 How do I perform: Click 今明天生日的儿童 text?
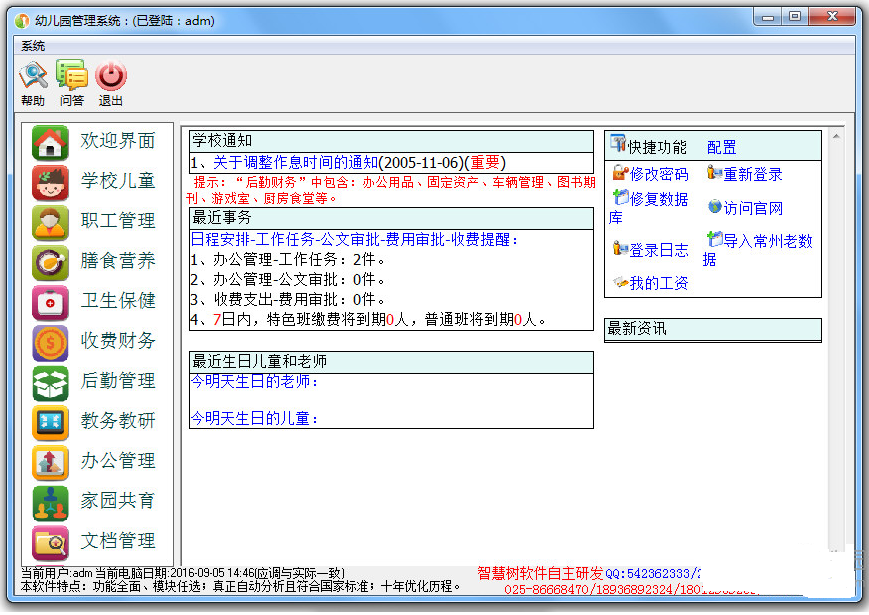(254, 418)
